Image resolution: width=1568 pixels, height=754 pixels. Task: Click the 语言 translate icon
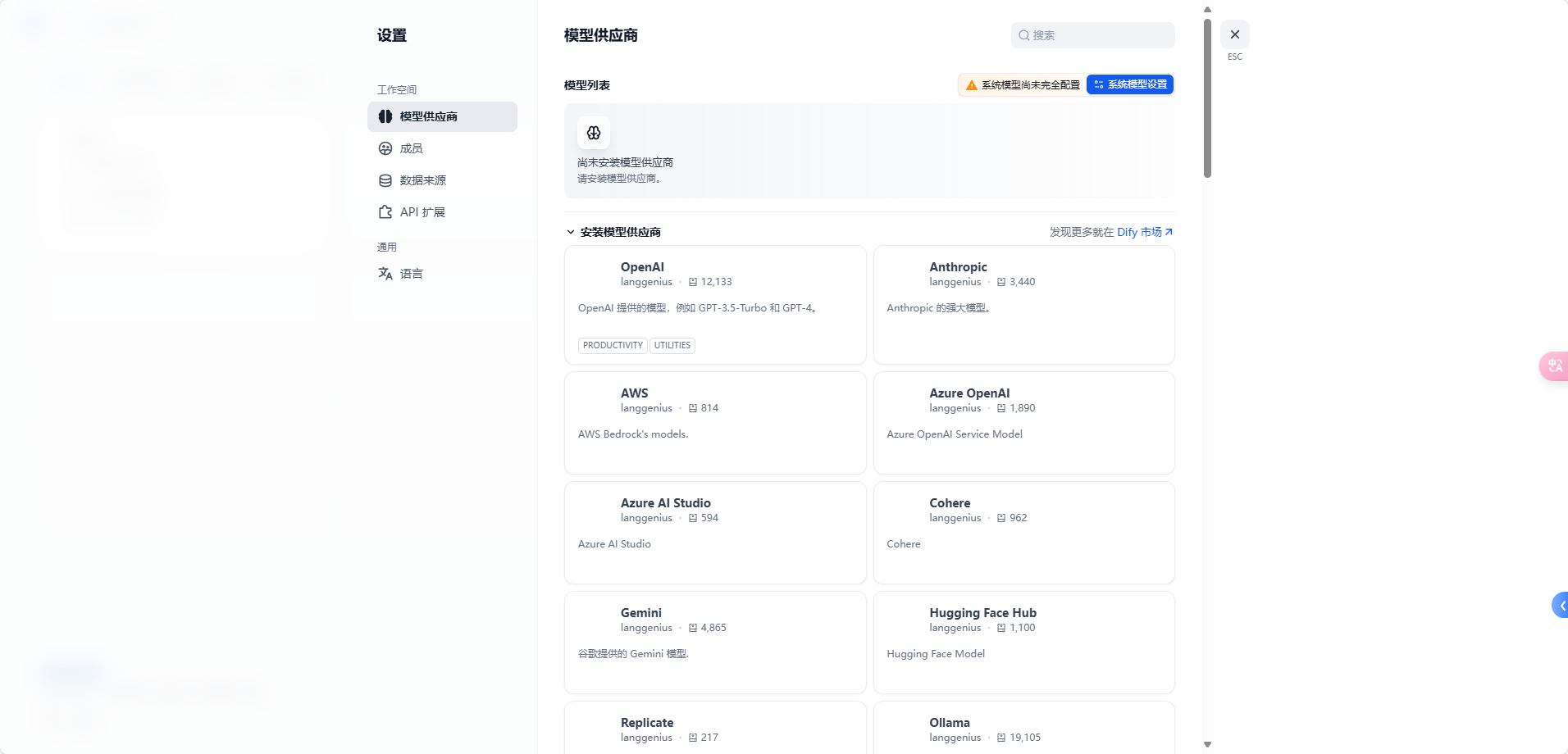385,274
